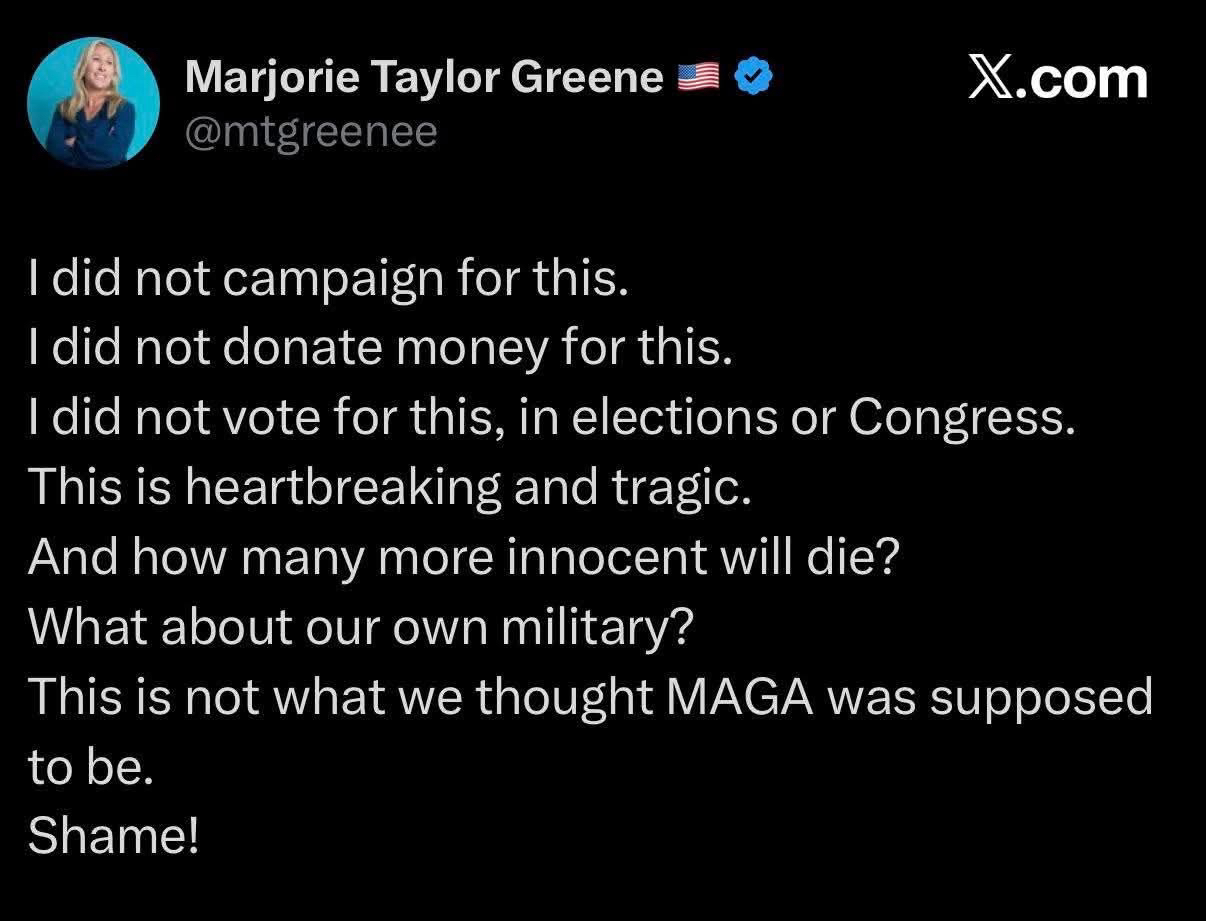Click 'And how many more innocent will die?'
The image size is (1206, 921).
(x=465, y=557)
